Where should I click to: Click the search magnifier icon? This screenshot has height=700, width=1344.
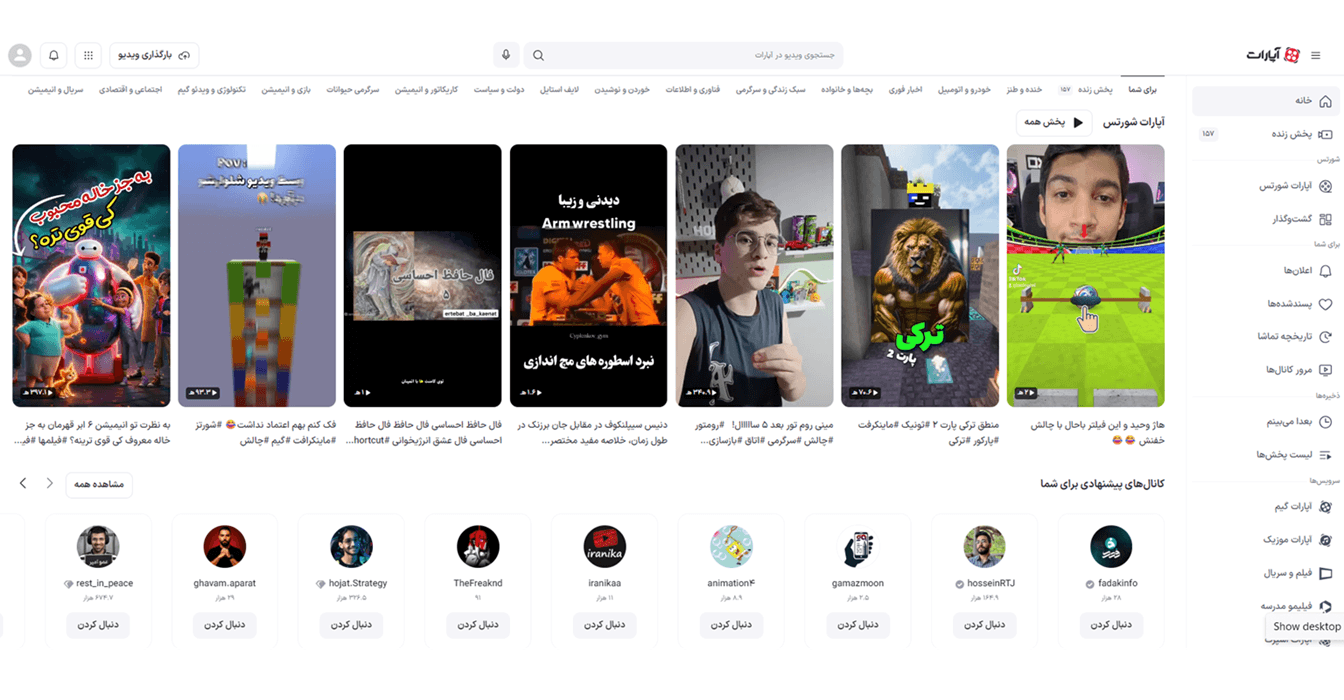tap(538, 55)
